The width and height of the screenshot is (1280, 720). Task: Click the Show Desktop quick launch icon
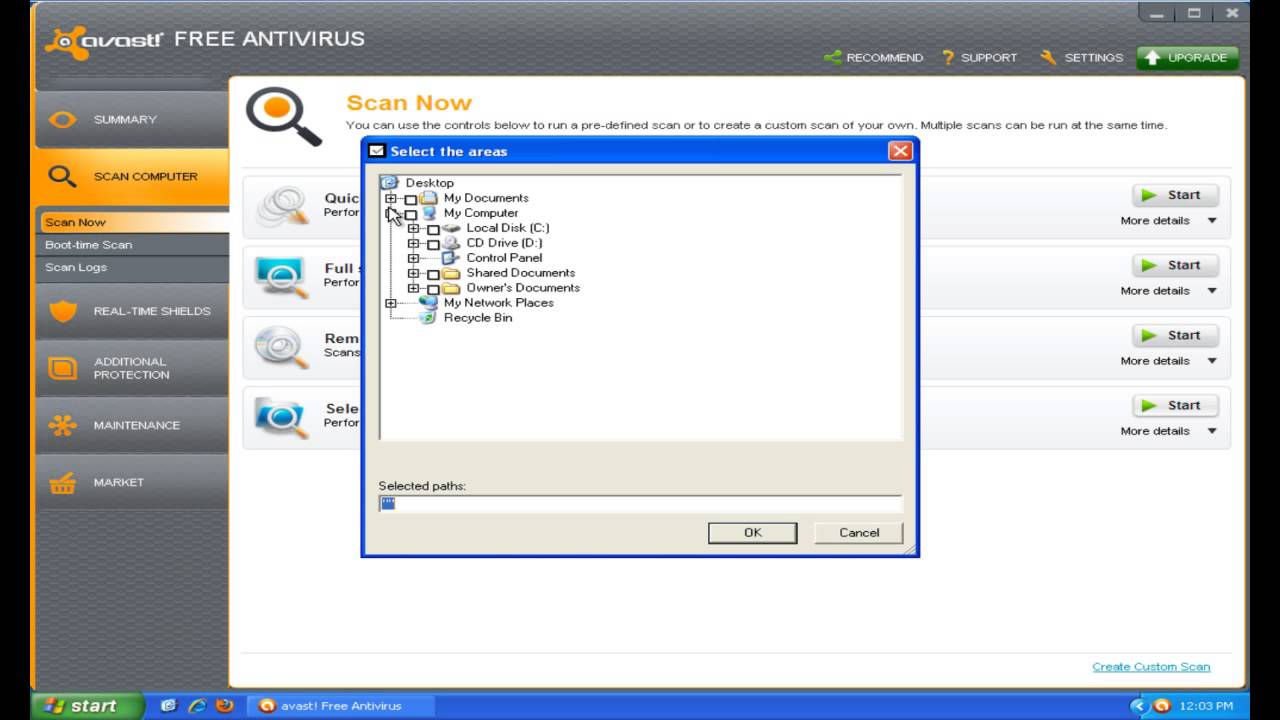coord(169,705)
